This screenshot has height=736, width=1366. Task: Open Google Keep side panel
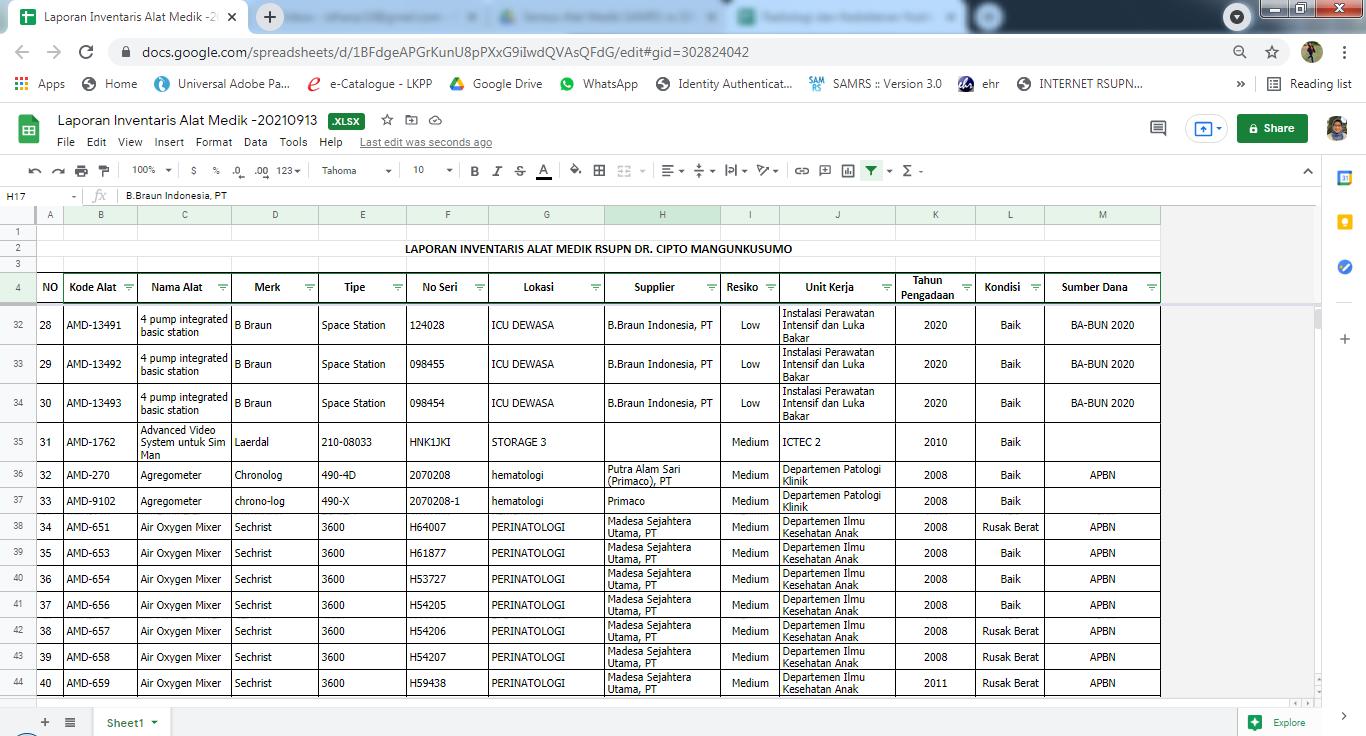tap(1345, 222)
